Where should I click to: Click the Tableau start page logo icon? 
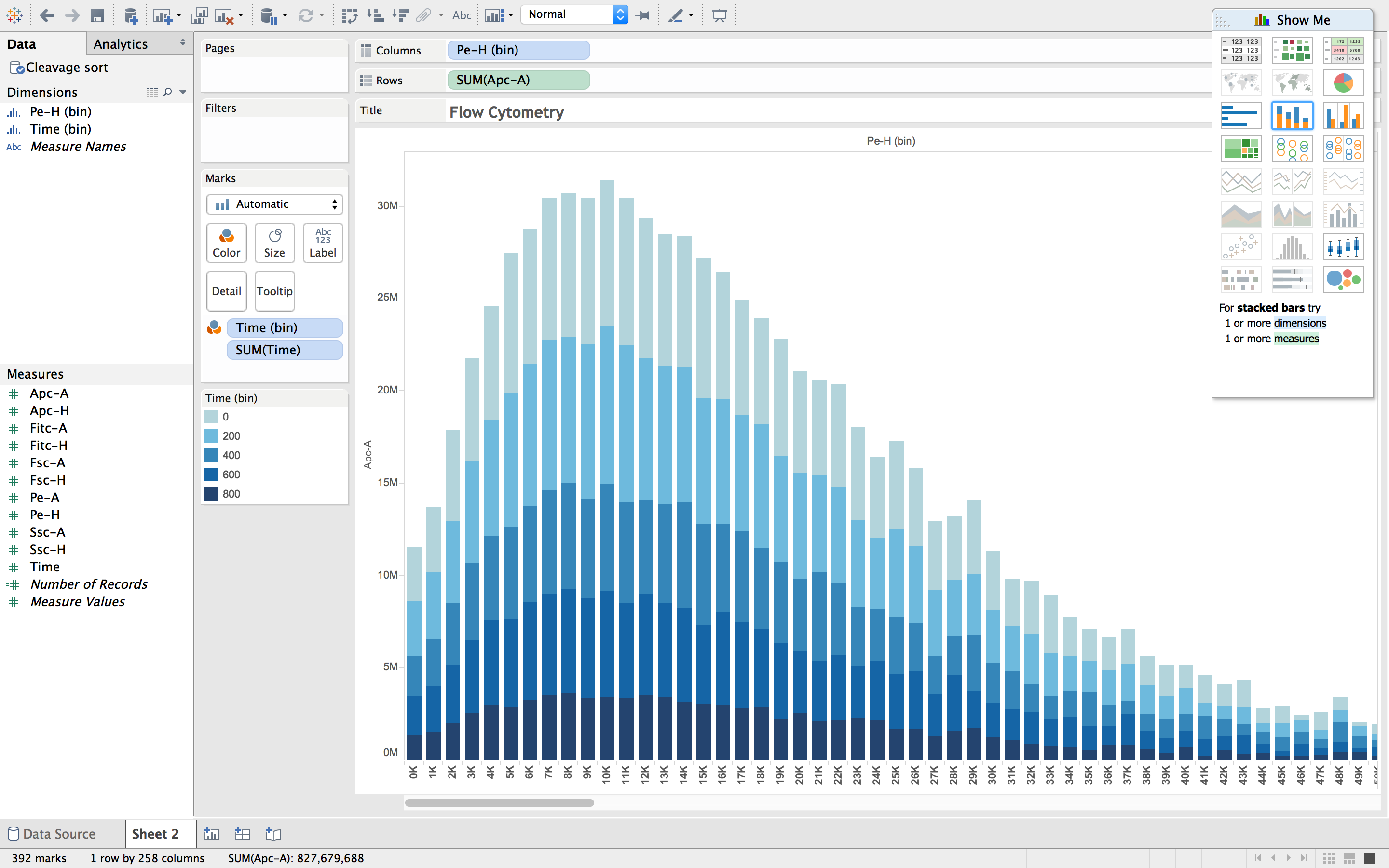[x=14, y=15]
